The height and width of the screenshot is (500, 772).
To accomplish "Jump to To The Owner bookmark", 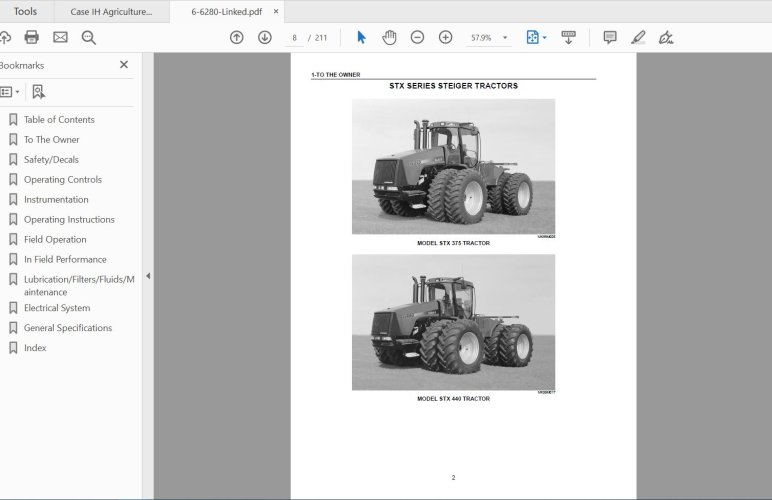I will (x=52, y=140).
